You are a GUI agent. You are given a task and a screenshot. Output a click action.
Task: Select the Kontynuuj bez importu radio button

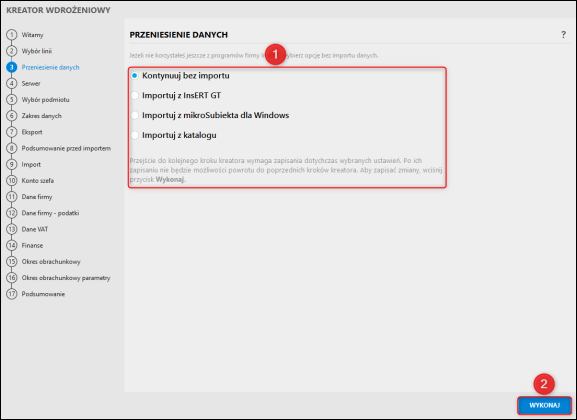click(x=135, y=75)
